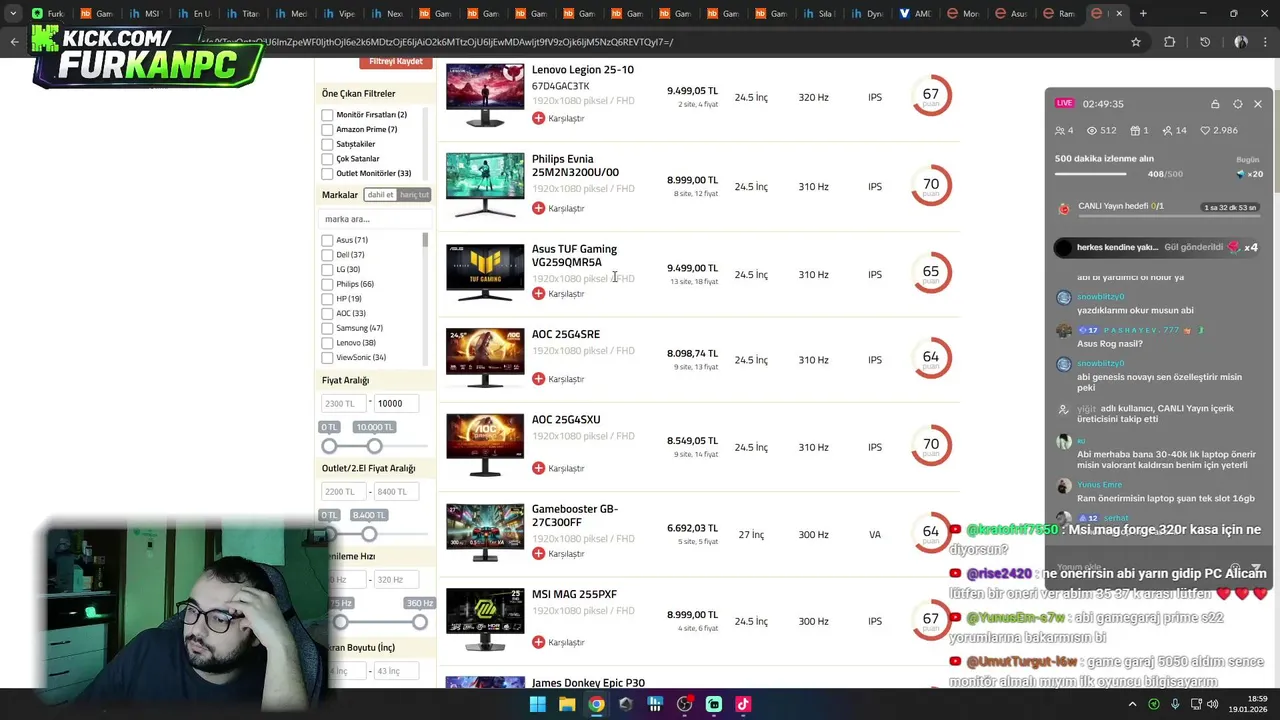Toggle brand filter to 'hariç tut'
1280x720 pixels.
click(x=414, y=195)
